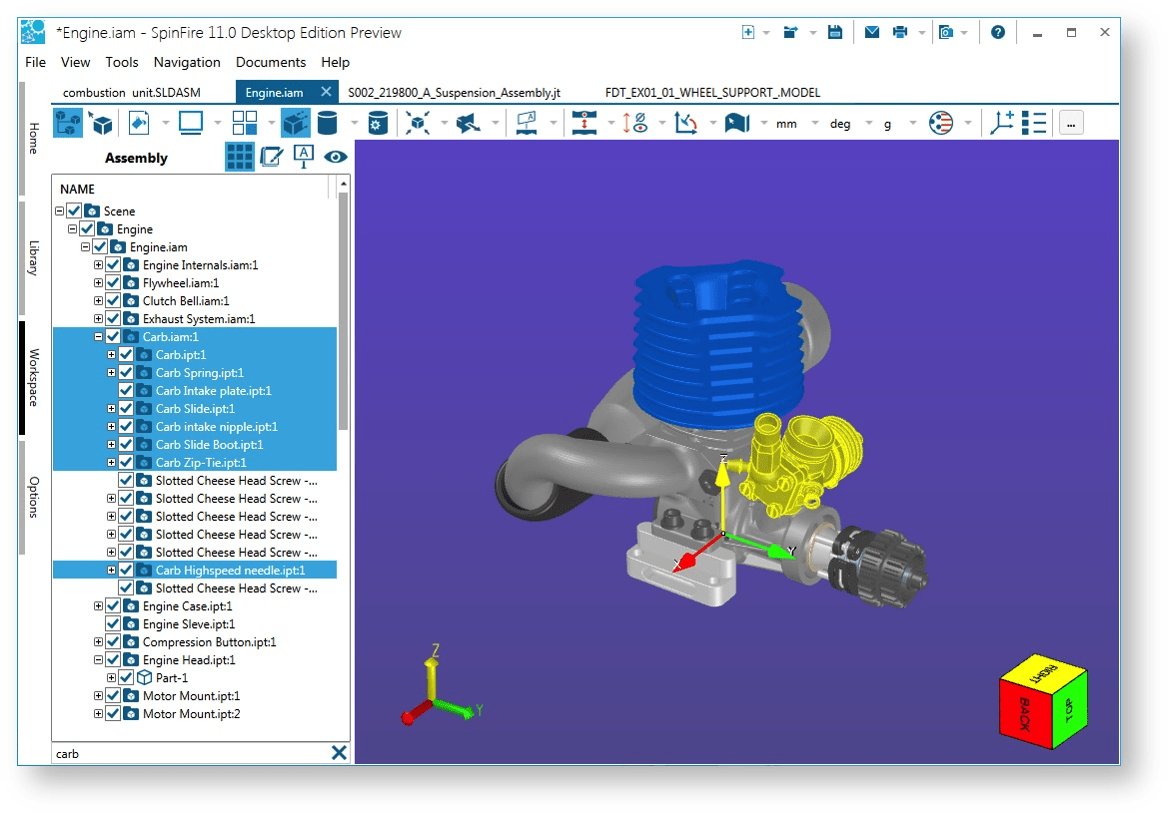1169x814 pixels.
Task: Click the flag-shaped toolbar icon
Action: (x=737, y=123)
